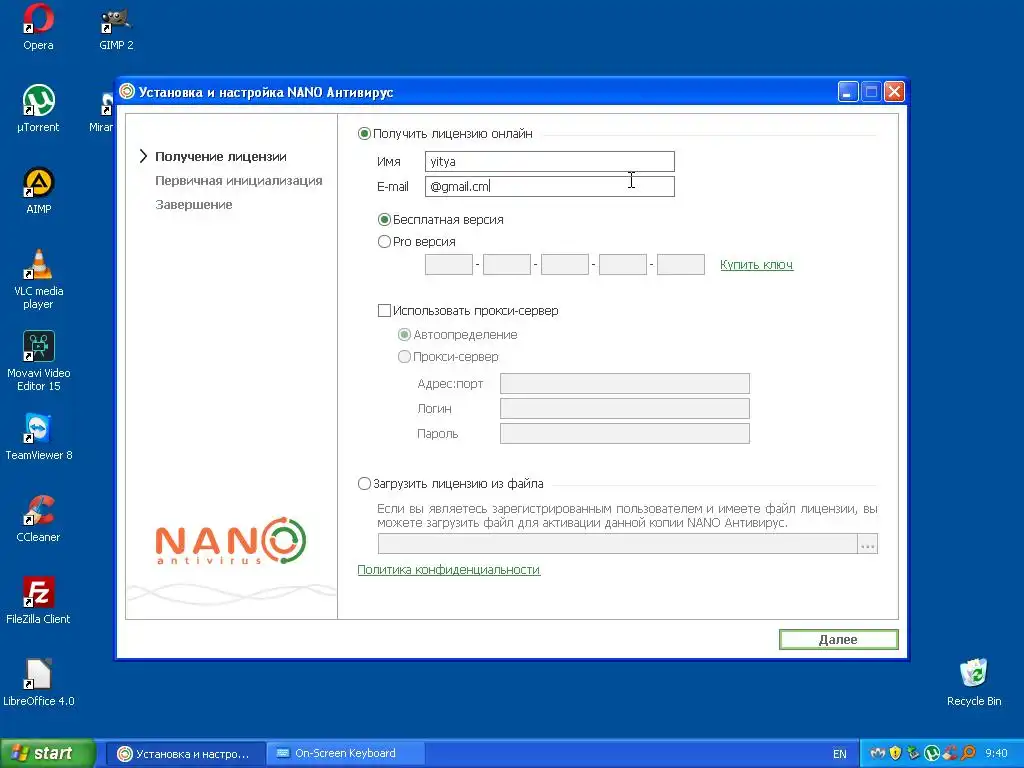Viewport: 1024px width, 768px height.
Task: Click the 'Пароль' proxy field
Action: (625, 433)
